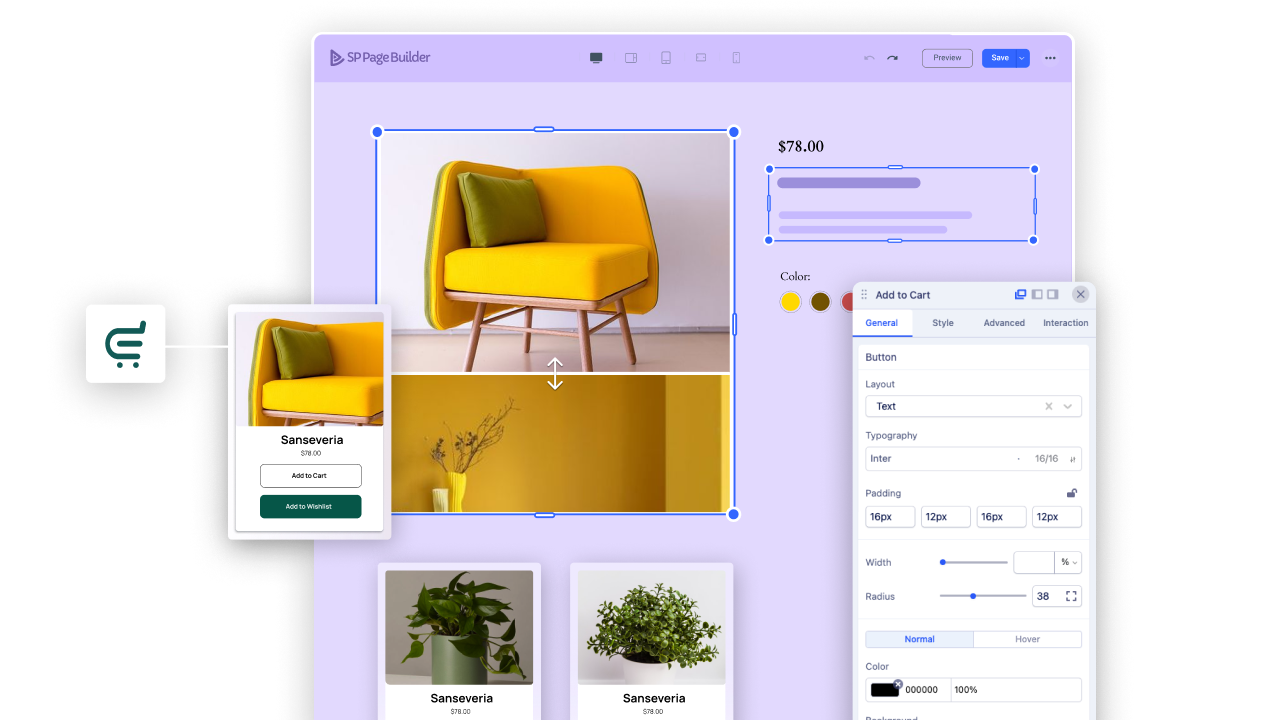The image size is (1280, 720).
Task: Click the redo arrow icon
Action: pyautogui.click(x=892, y=58)
